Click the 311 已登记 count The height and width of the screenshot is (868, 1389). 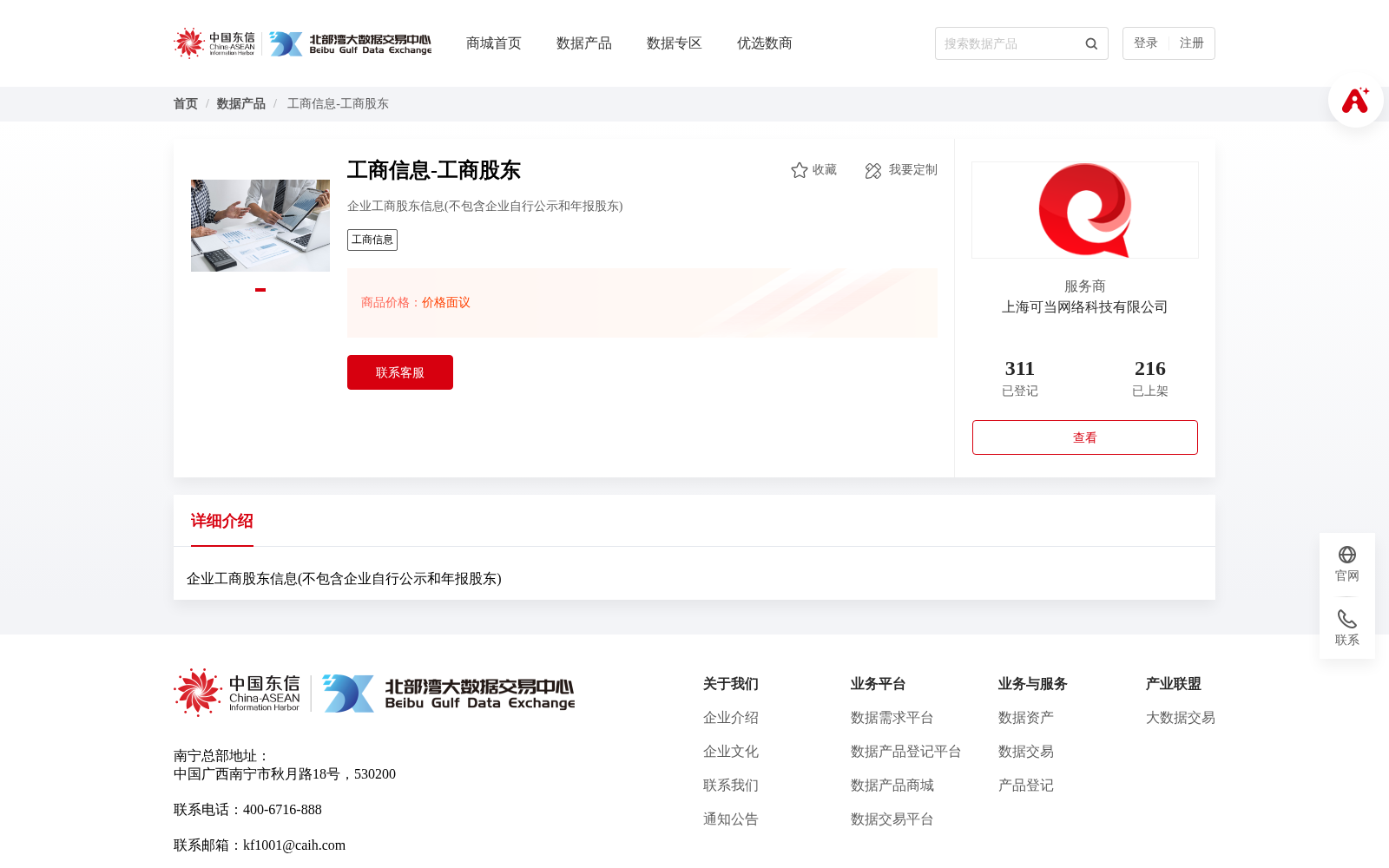tap(1020, 378)
